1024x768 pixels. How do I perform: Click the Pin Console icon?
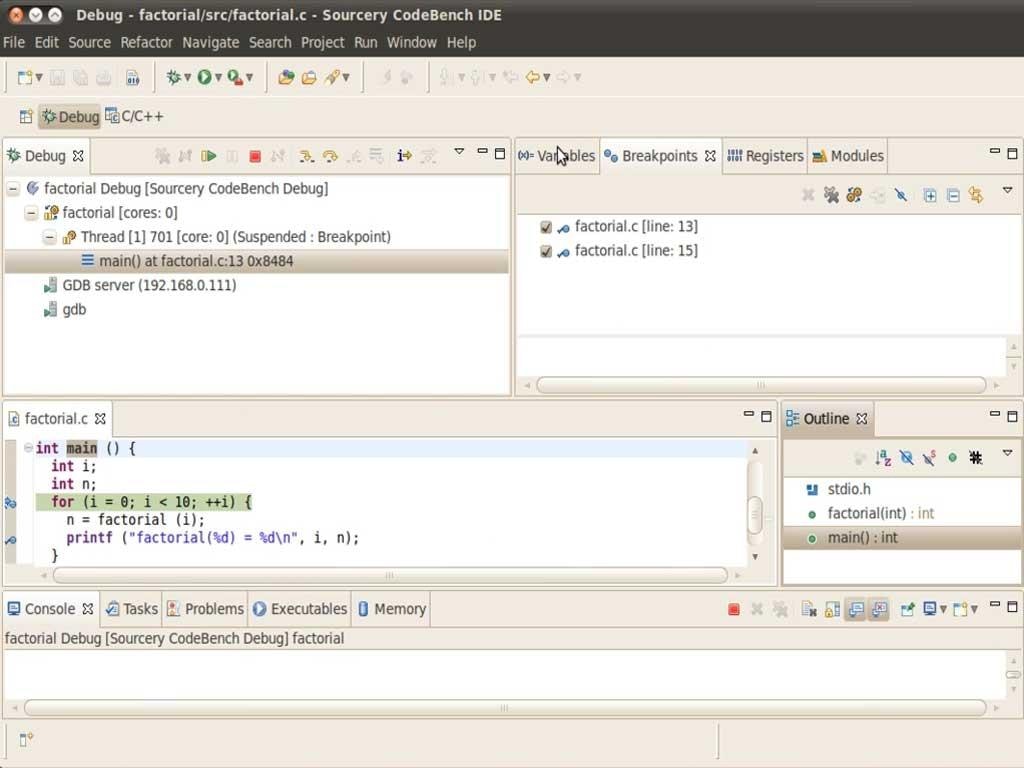[x=907, y=609]
